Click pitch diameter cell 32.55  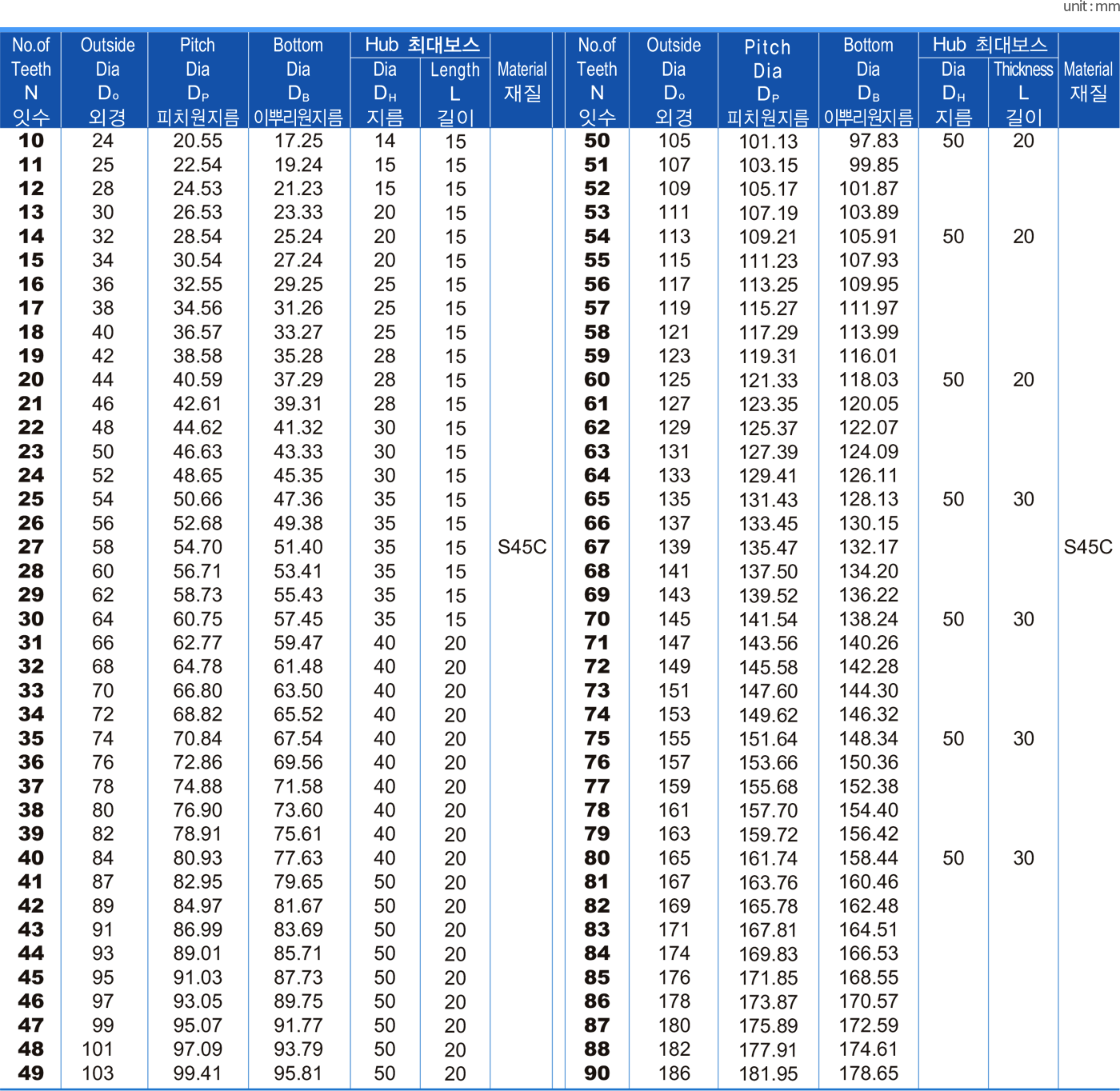tap(198, 285)
